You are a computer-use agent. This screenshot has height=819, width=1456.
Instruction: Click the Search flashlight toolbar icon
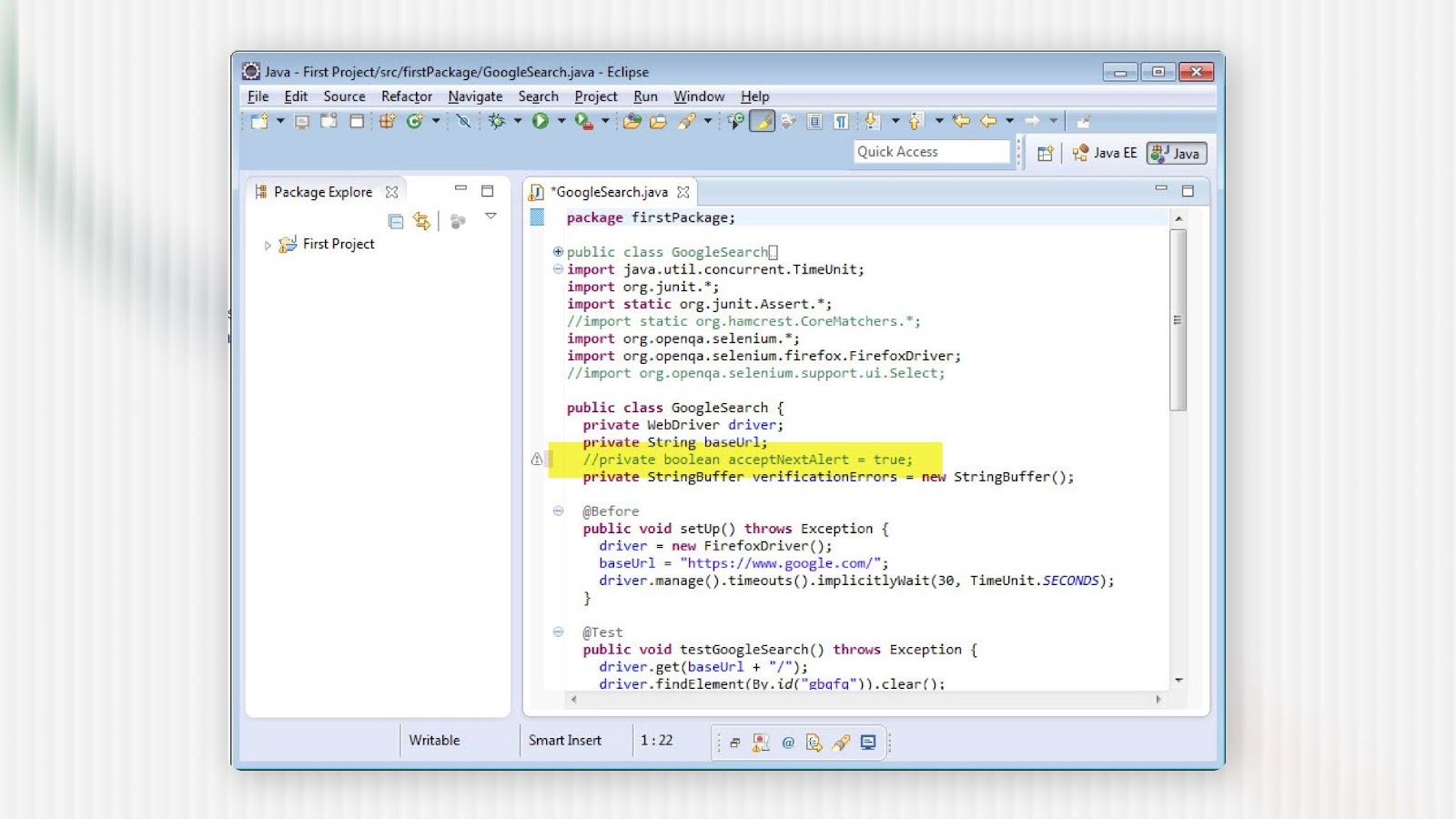click(687, 121)
